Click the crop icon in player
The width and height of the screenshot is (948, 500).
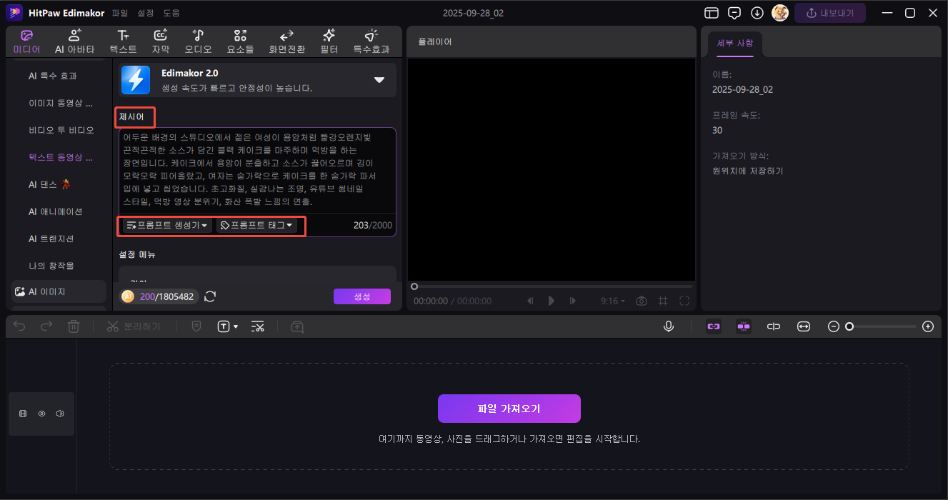(663, 300)
